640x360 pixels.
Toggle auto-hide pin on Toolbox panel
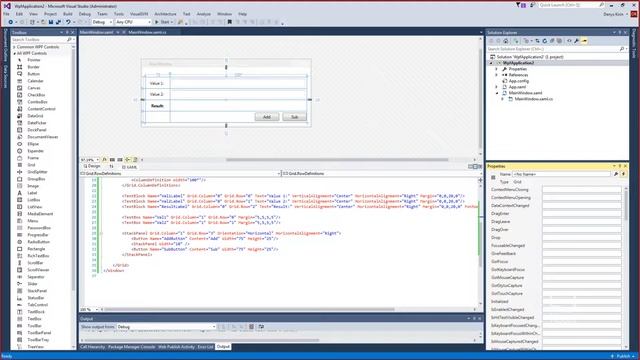pyautogui.click(x=68, y=32)
